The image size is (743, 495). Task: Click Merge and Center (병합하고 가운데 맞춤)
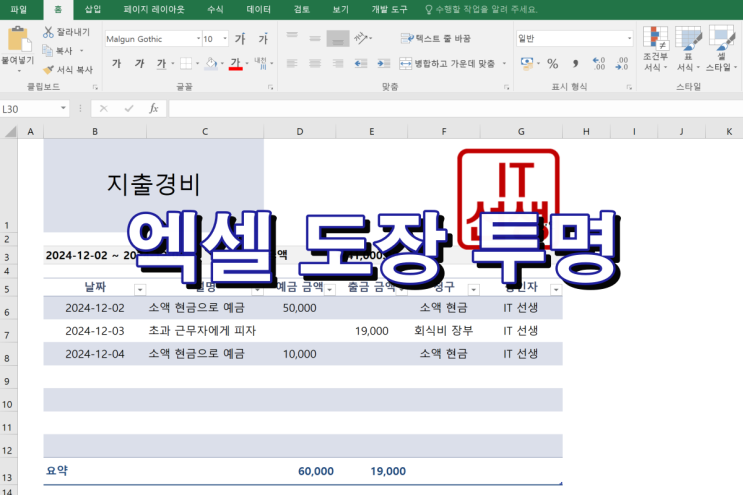tap(446, 63)
